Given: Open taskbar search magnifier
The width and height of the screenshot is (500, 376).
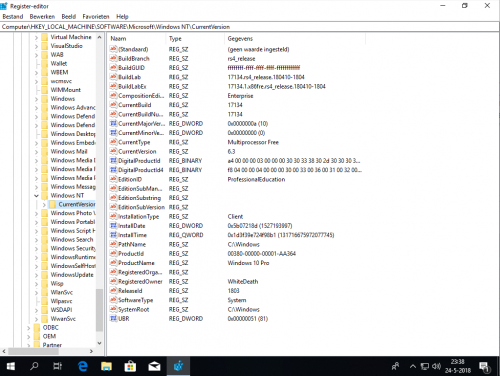Looking at the screenshot, I should [x=34, y=366].
